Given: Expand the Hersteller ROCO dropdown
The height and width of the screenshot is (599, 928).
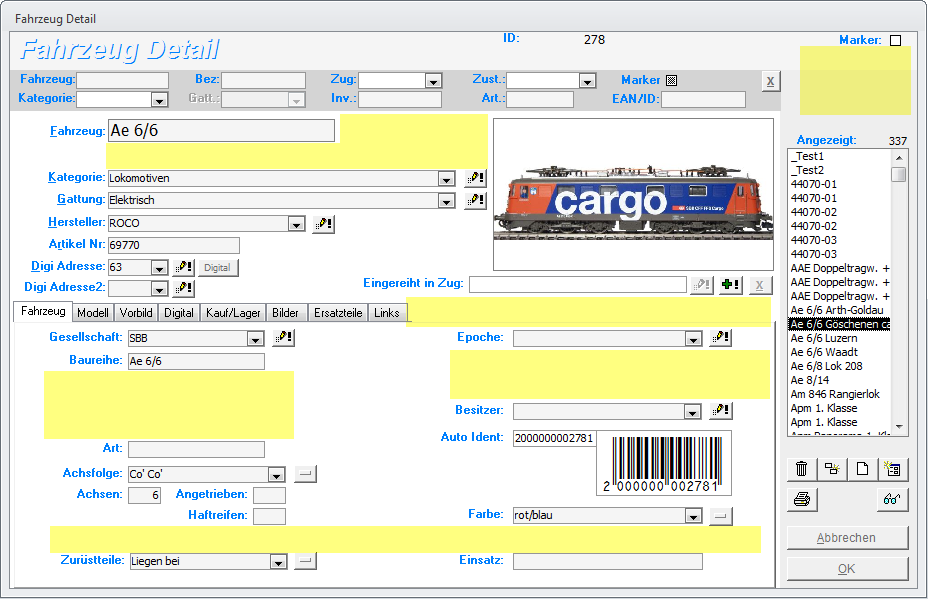Looking at the screenshot, I should 297,224.
